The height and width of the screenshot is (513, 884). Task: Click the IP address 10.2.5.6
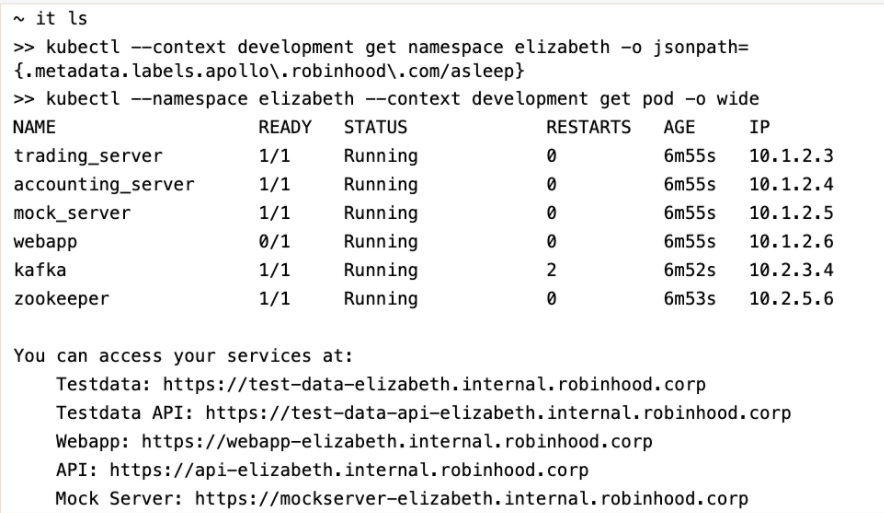tap(791, 299)
